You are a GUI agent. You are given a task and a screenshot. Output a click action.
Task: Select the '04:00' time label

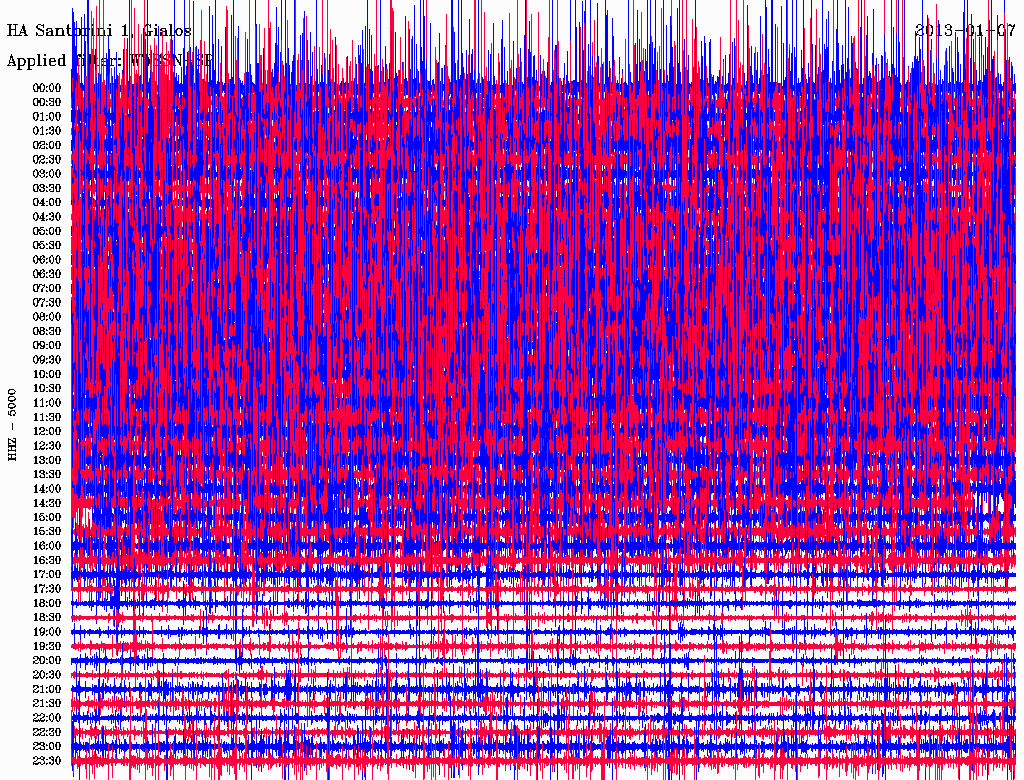(x=47, y=203)
